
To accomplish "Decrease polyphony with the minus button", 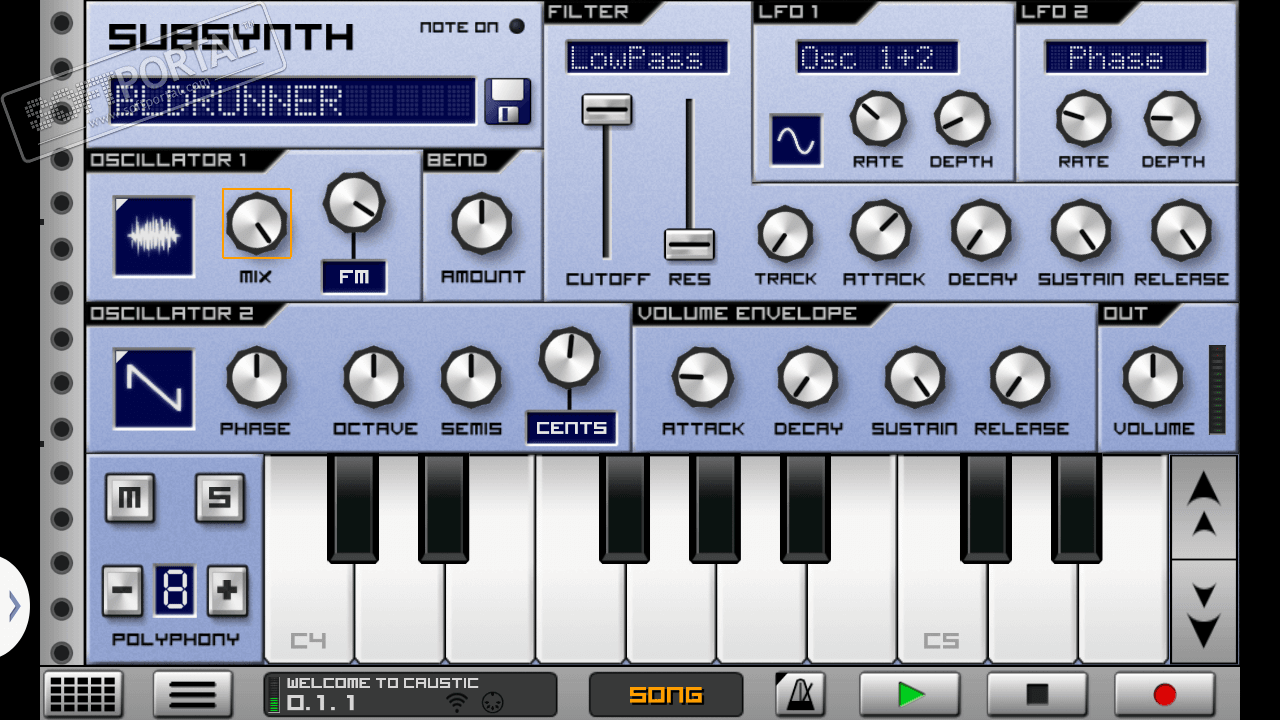I will [x=123, y=591].
